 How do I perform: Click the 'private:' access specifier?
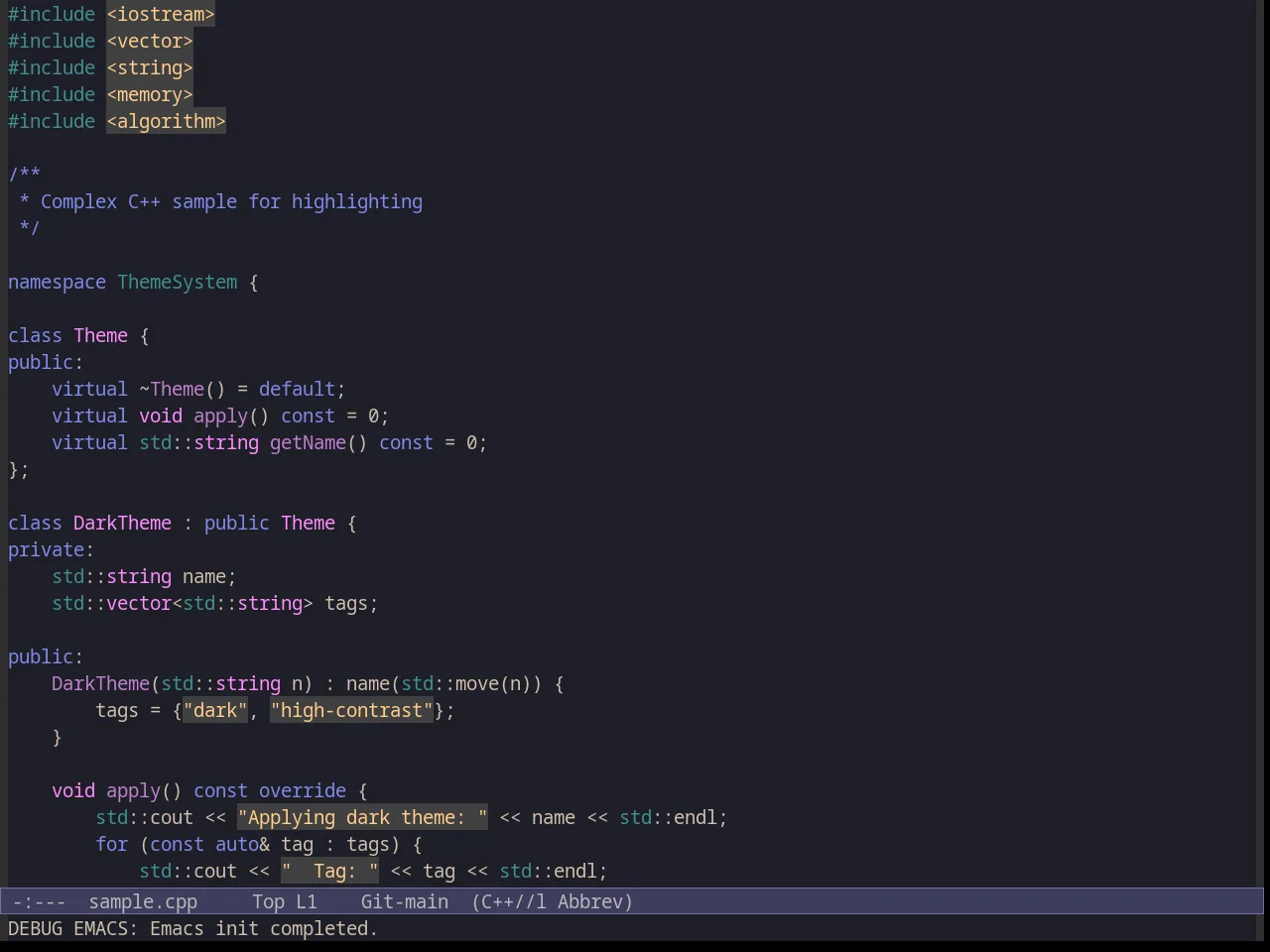pos(51,549)
